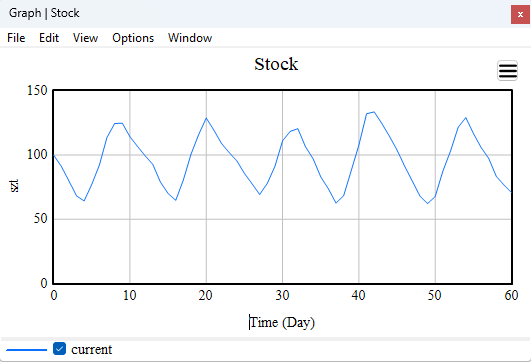Open the File menu
The image size is (531, 362).
pyautogui.click(x=16, y=38)
